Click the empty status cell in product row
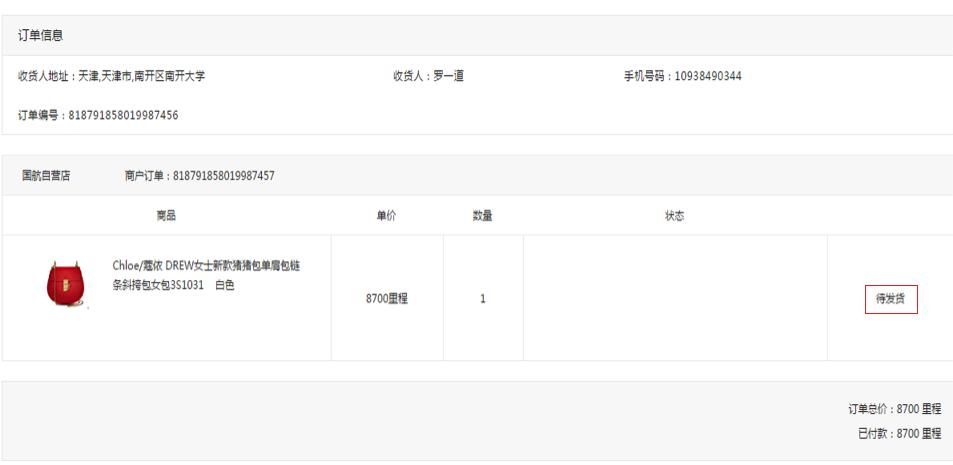This screenshot has width=953, height=465. (675, 298)
